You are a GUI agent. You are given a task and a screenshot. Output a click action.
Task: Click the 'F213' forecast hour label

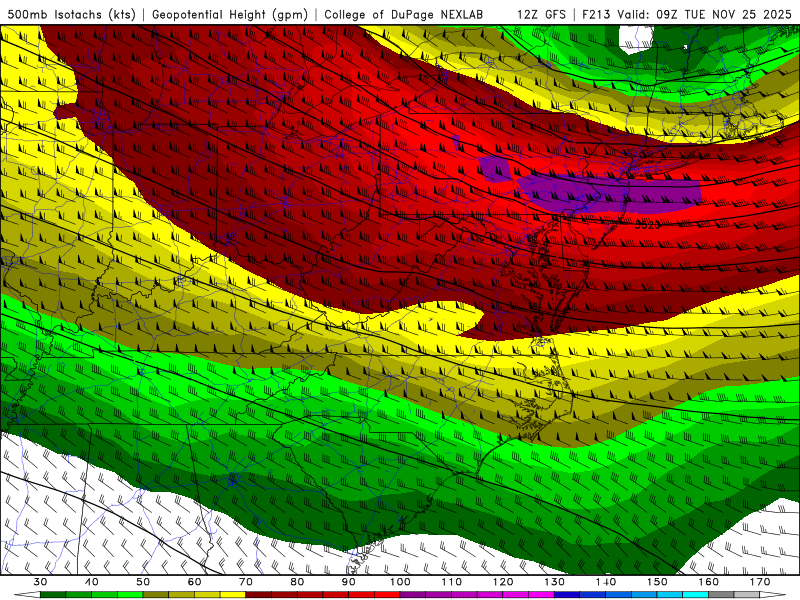coord(596,14)
